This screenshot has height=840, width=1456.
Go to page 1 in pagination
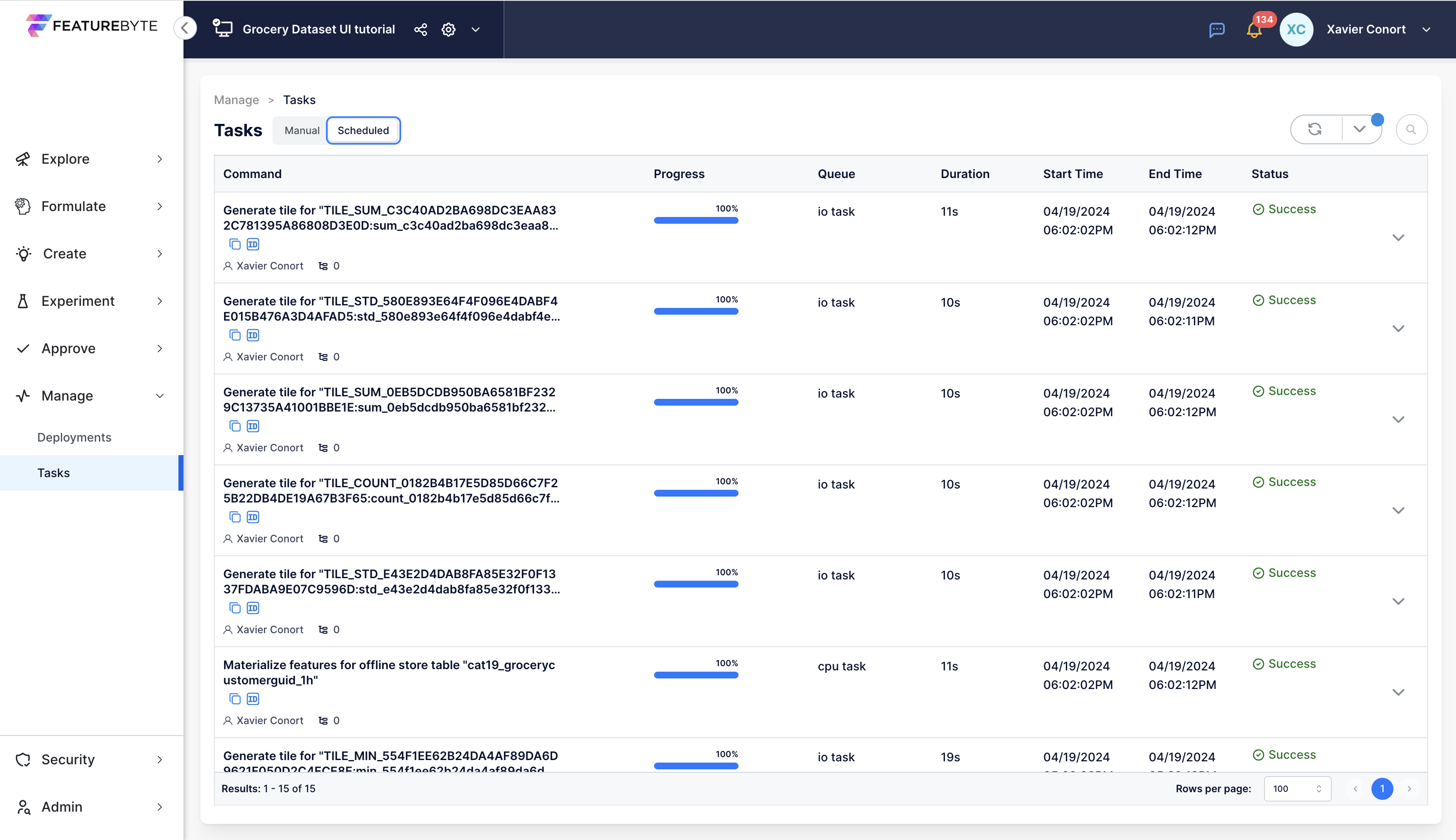pyautogui.click(x=1382, y=789)
